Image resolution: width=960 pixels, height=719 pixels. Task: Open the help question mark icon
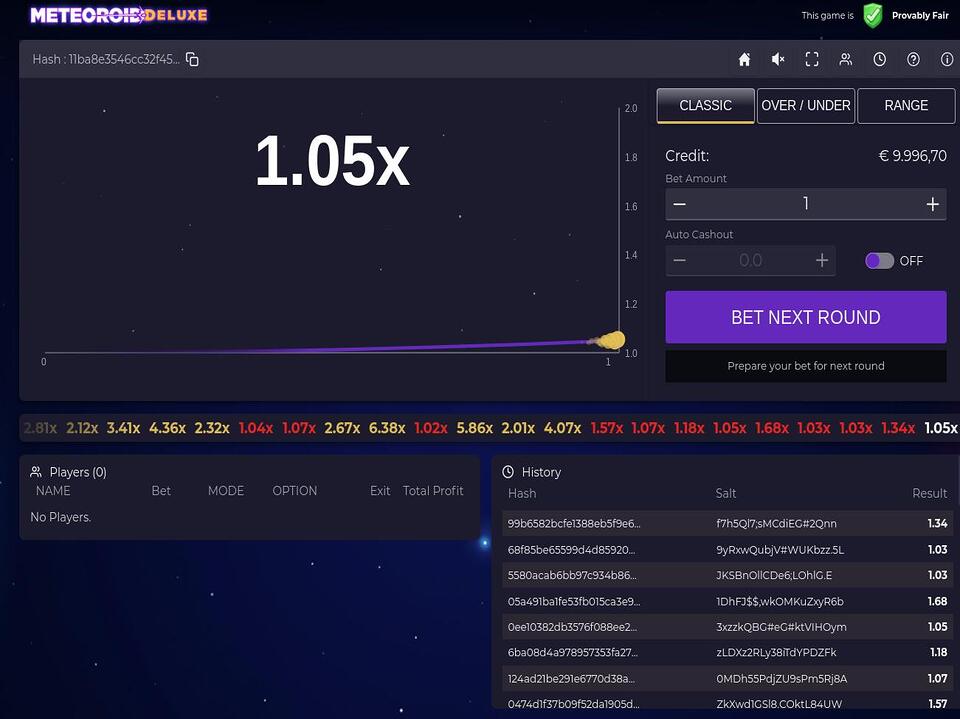tap(913, 59)
